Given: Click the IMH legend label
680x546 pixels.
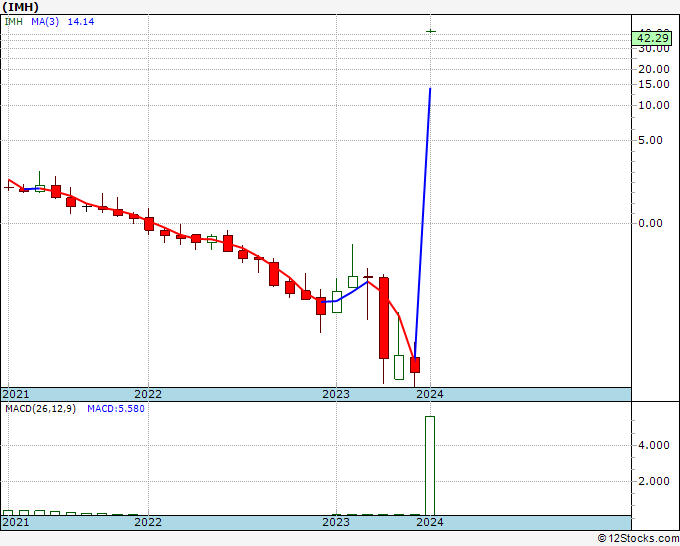Looking at the screenshot, I should (x=13, y=21).
